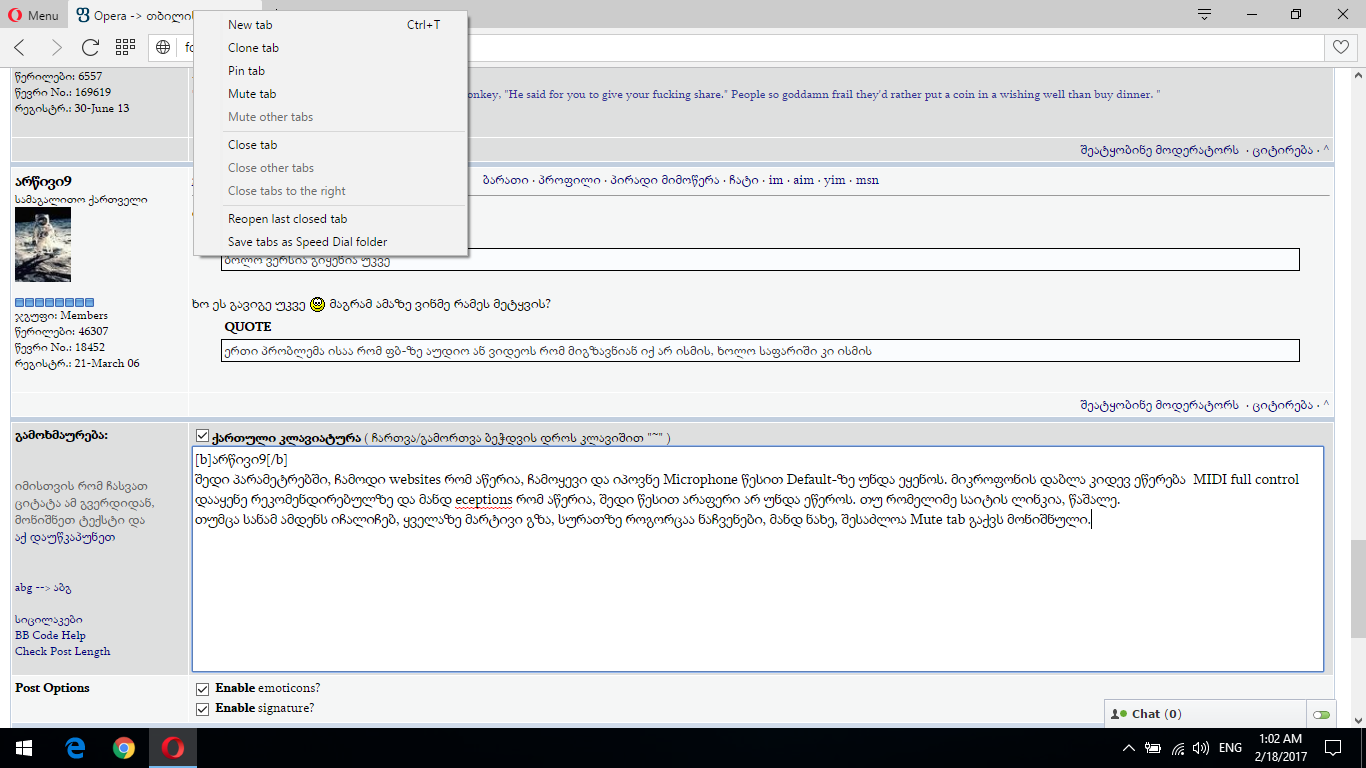Viewport: 1366px width, 768px height.
Task: Open the Opera Menu button
Action: pos(34,15)
